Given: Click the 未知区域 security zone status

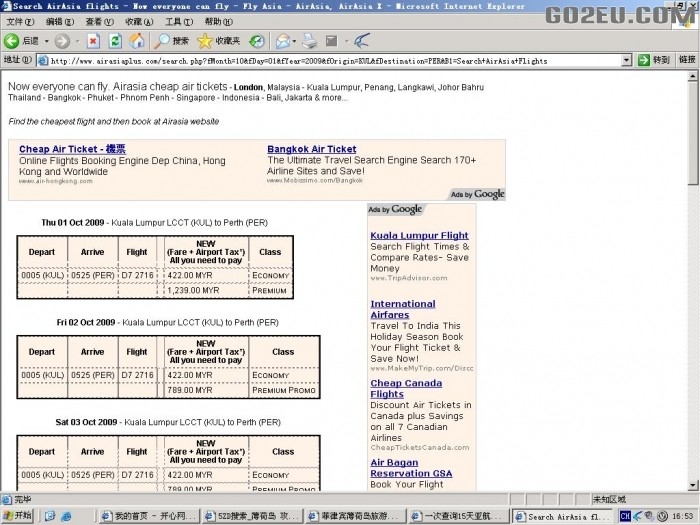Looking at the screenshot, I should click(609, 499).
